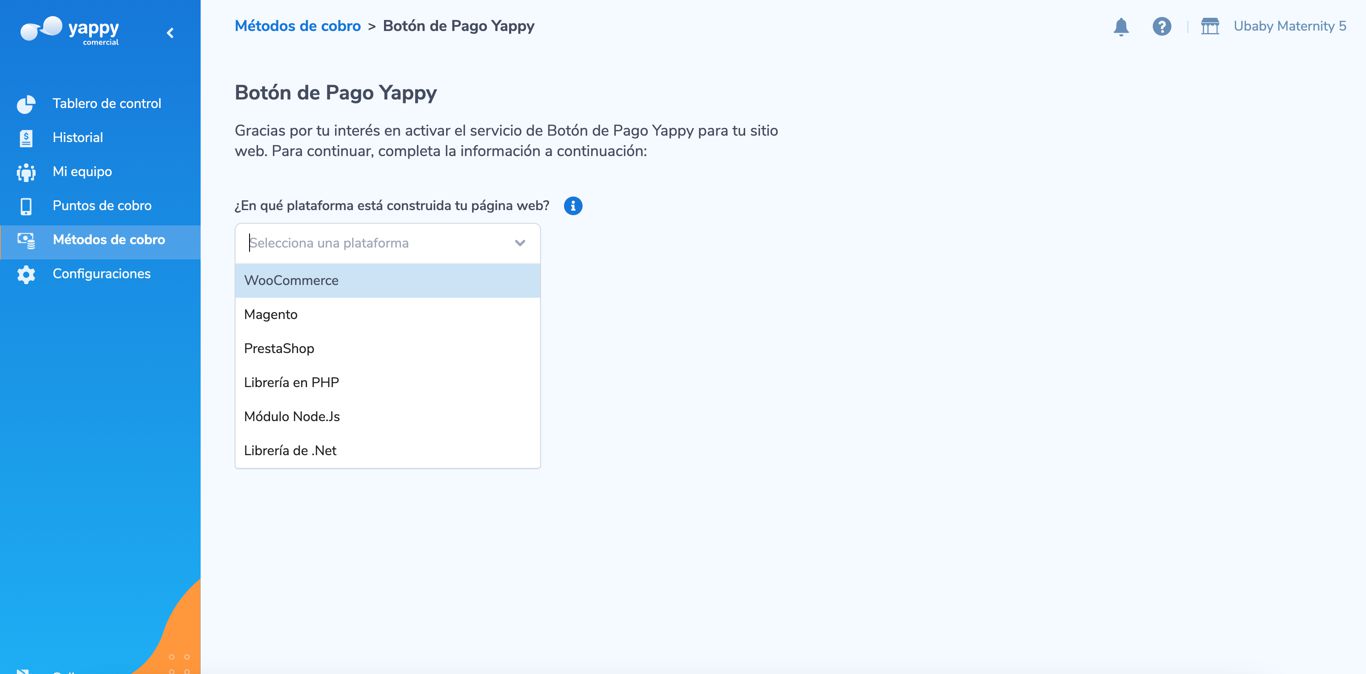
Task: Choose PrestaShop from the platform list
Action: click(388, 349)
